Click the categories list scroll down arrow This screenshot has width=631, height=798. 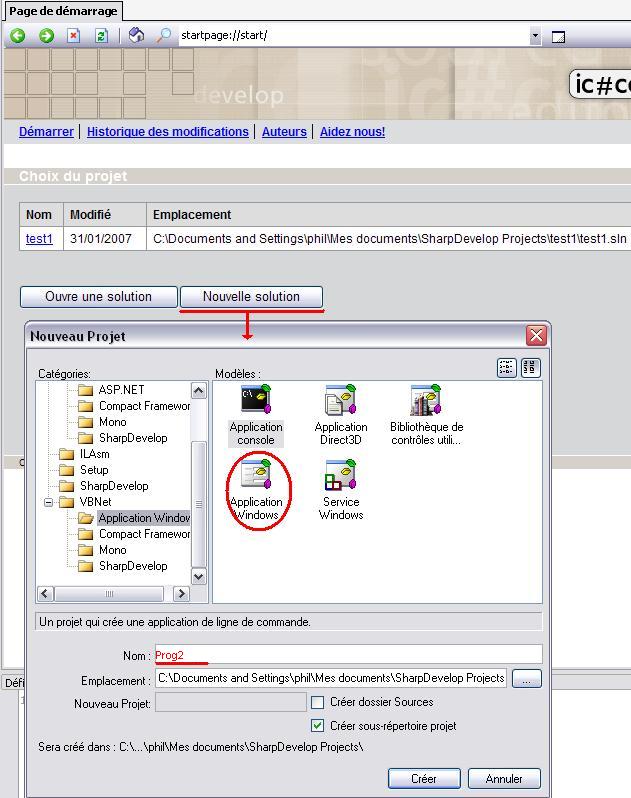point(198,576)
